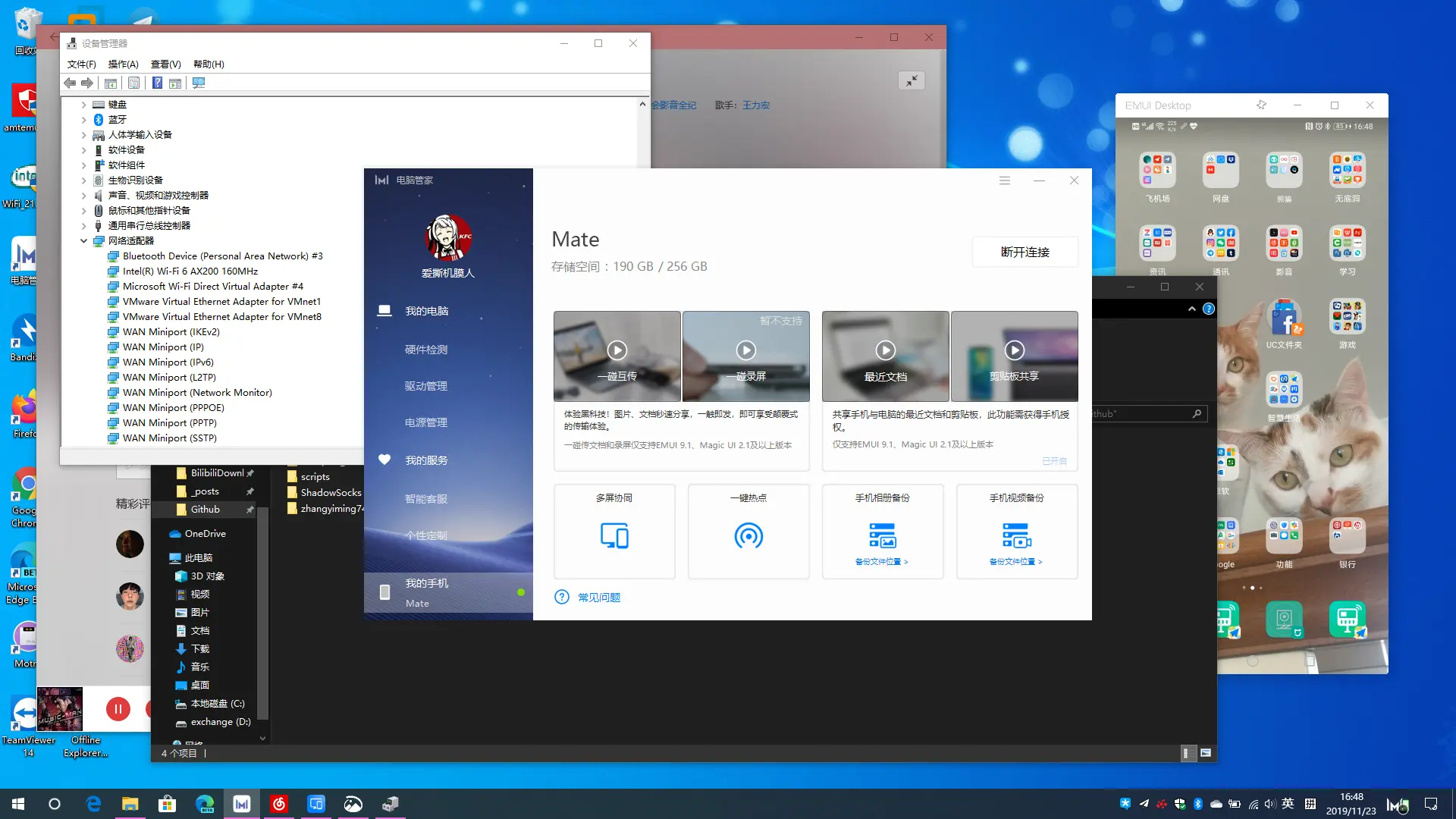Screen dimensions: 1456x819
Task: Click search box in dark Explorer window
Action: click(x=1148, y=414)
